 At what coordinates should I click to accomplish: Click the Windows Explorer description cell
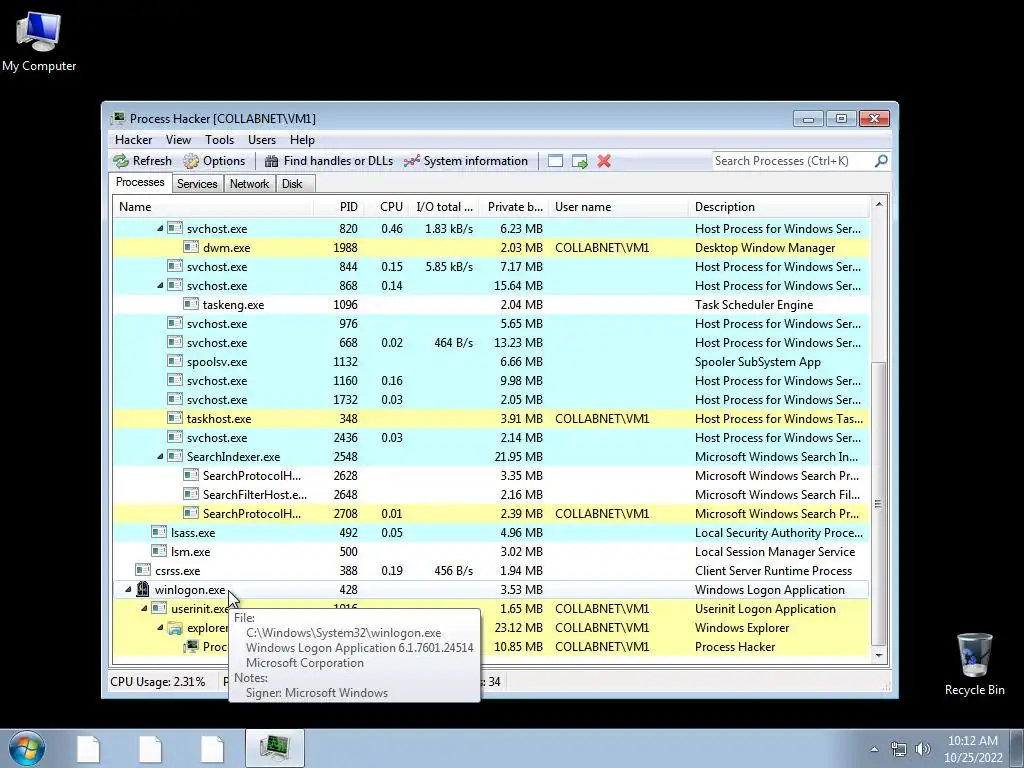click(742, 628)
